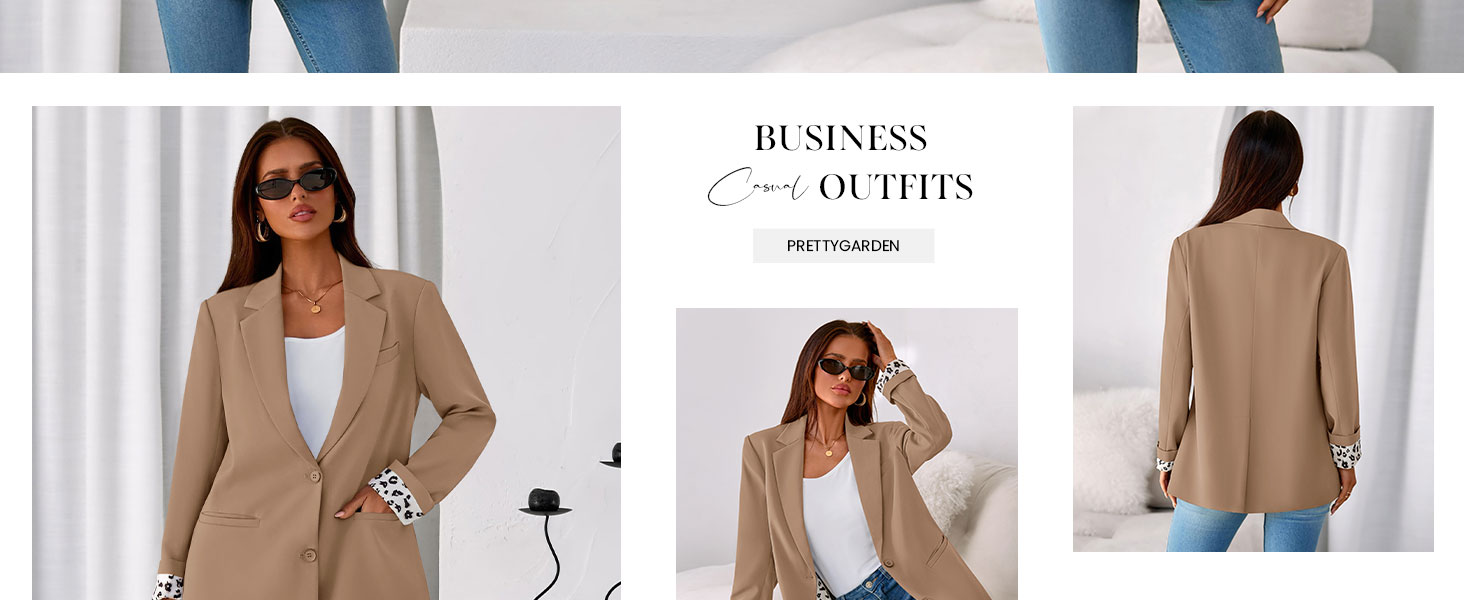The image size is (1464, 600).
Task: Click the cursive Casual script text
Action: pos(757,186)
